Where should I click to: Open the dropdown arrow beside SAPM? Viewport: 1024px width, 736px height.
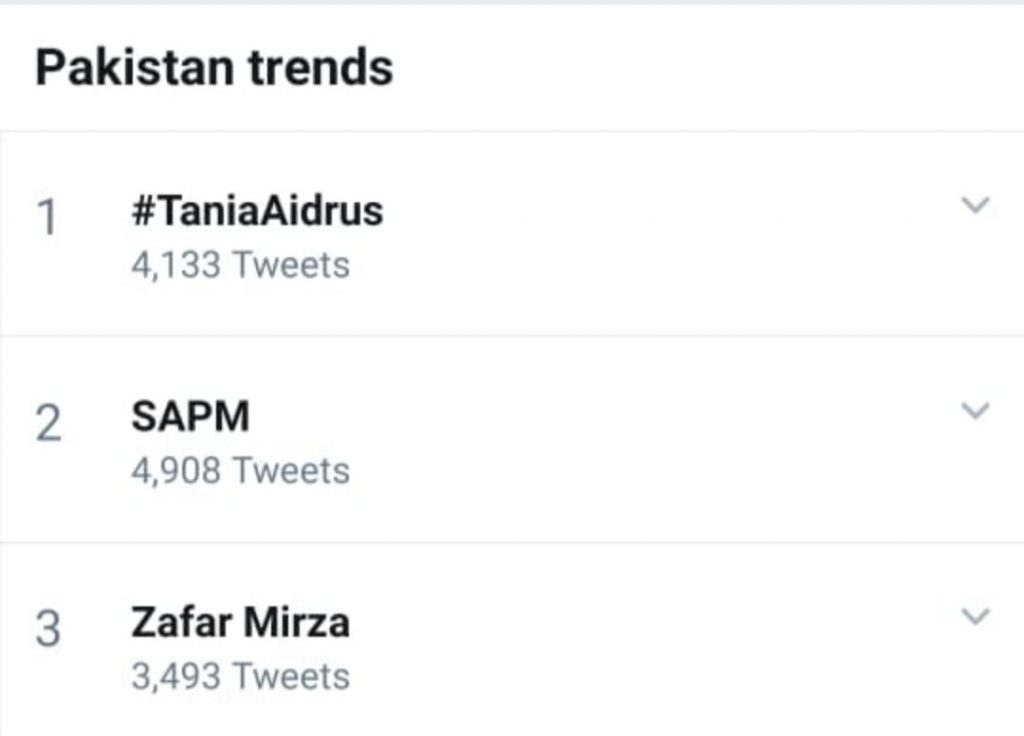click(974, 411)
